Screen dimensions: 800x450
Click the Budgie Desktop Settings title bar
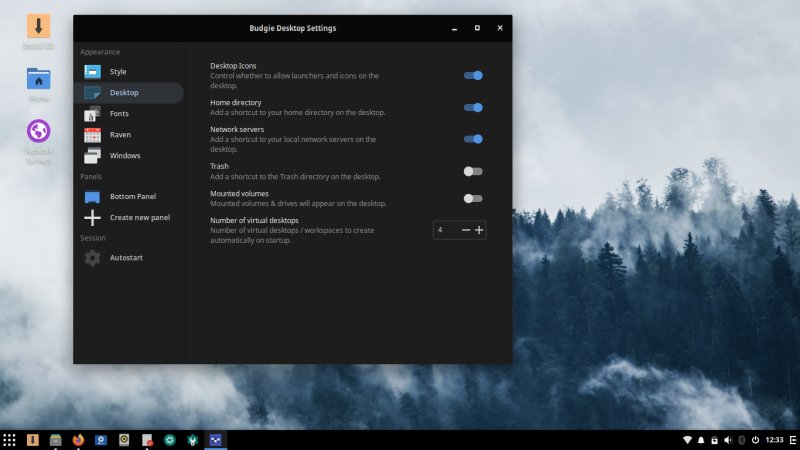pyautogui.click(x=292, y=28)
